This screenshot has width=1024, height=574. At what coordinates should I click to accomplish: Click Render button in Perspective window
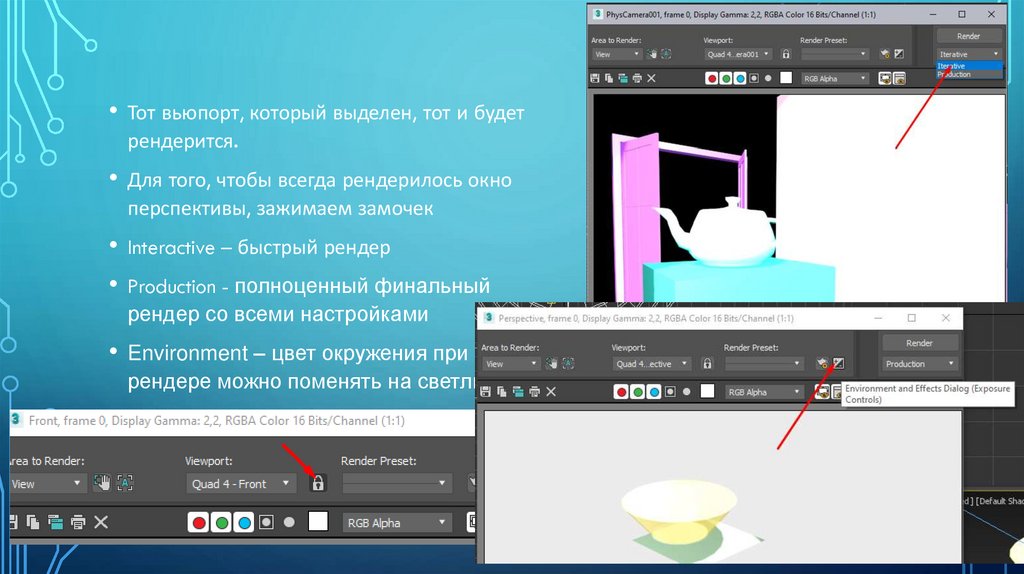tap(920, 343)
